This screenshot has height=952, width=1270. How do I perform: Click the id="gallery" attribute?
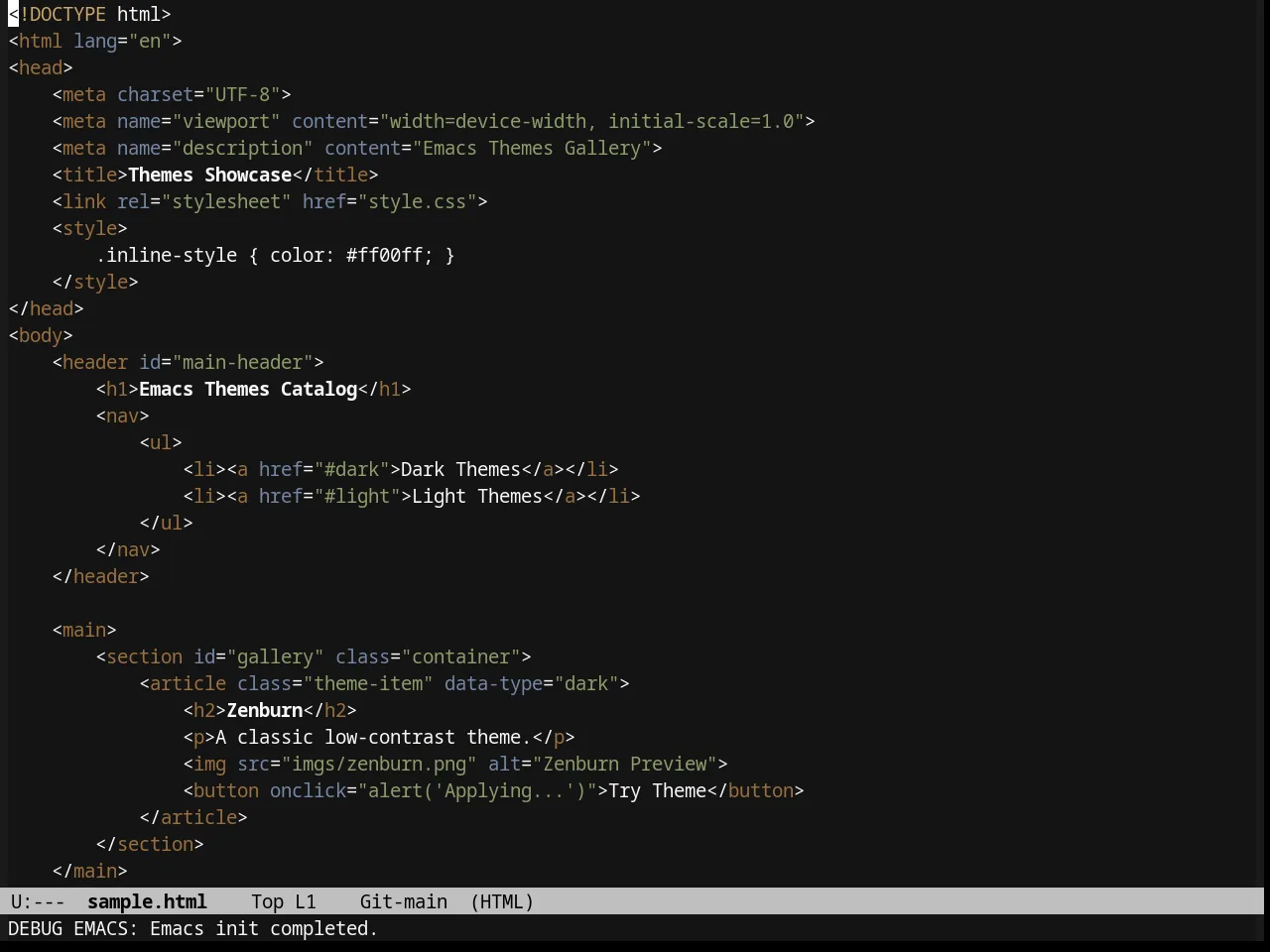pos(259,656)
